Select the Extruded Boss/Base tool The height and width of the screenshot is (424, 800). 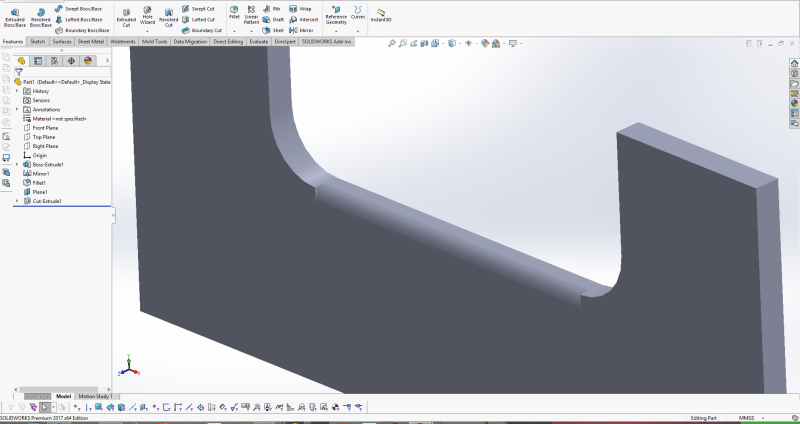coord(14,17)
